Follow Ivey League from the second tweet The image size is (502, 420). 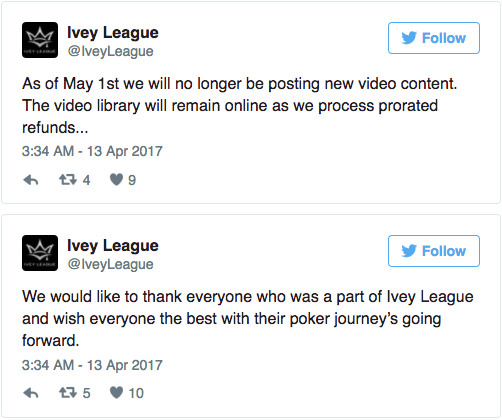434,251
